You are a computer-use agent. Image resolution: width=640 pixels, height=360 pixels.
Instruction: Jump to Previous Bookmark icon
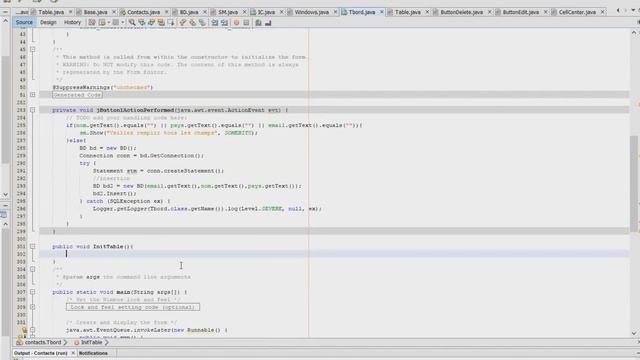click(x=182, y=23)
